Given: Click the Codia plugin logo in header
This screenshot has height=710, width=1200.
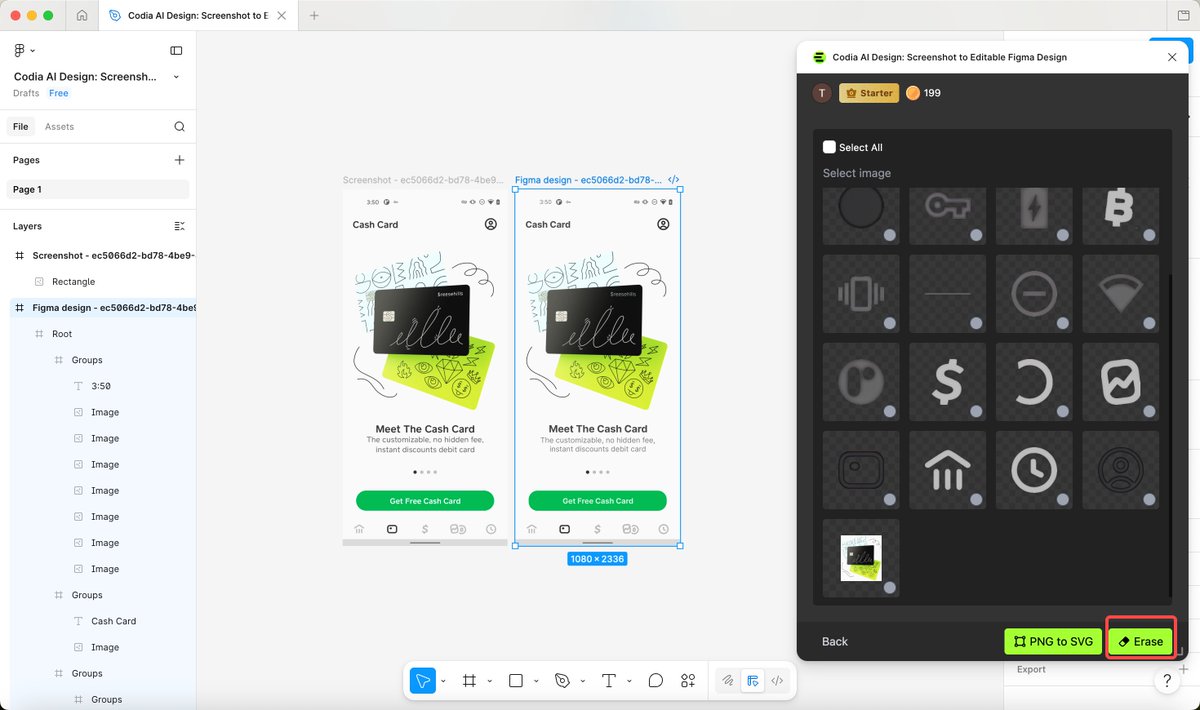Looking at the screenshot, I should point(819,57).
